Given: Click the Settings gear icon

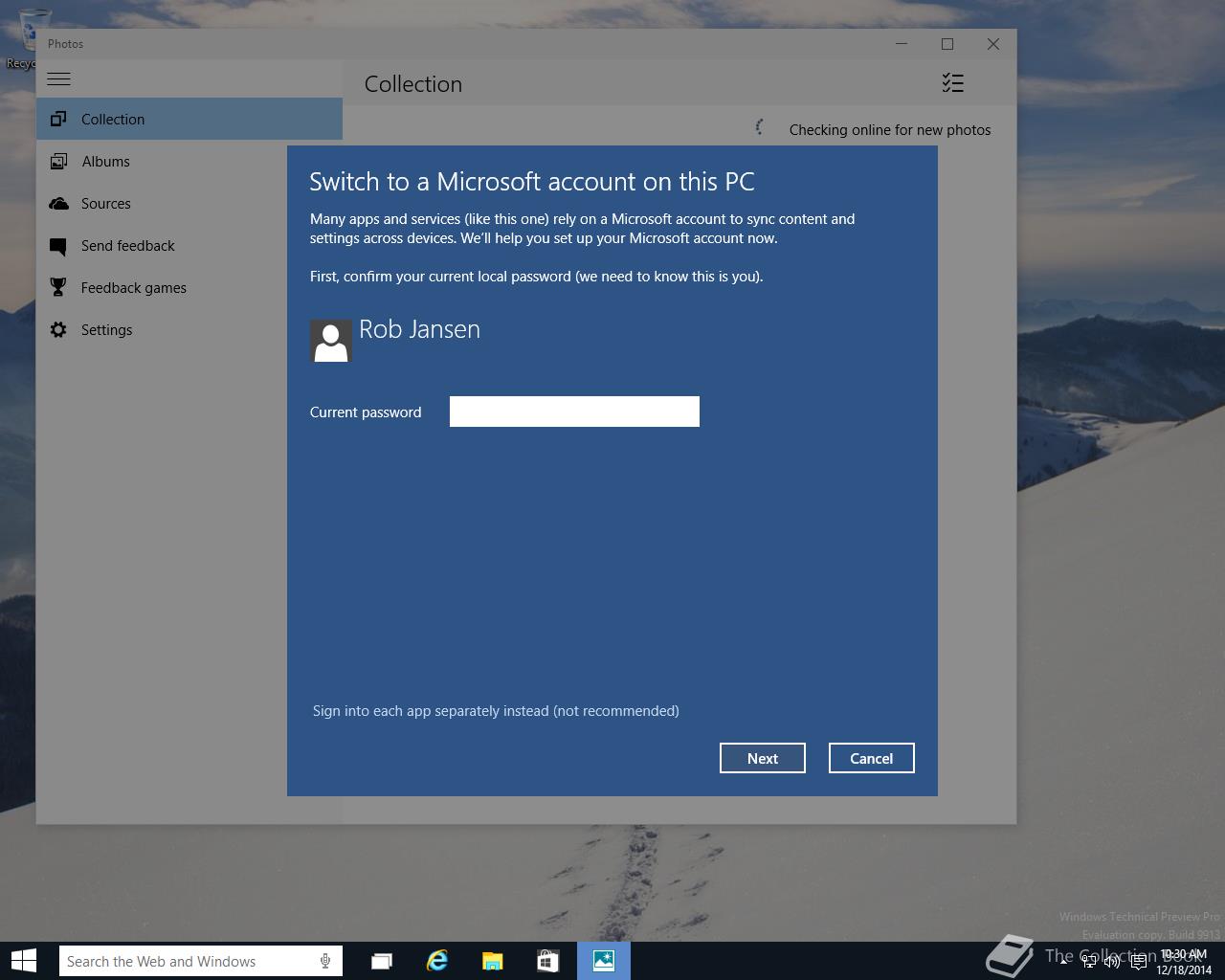Looking at the screenshot, I should pyautogui.click(x=58, y=329).
